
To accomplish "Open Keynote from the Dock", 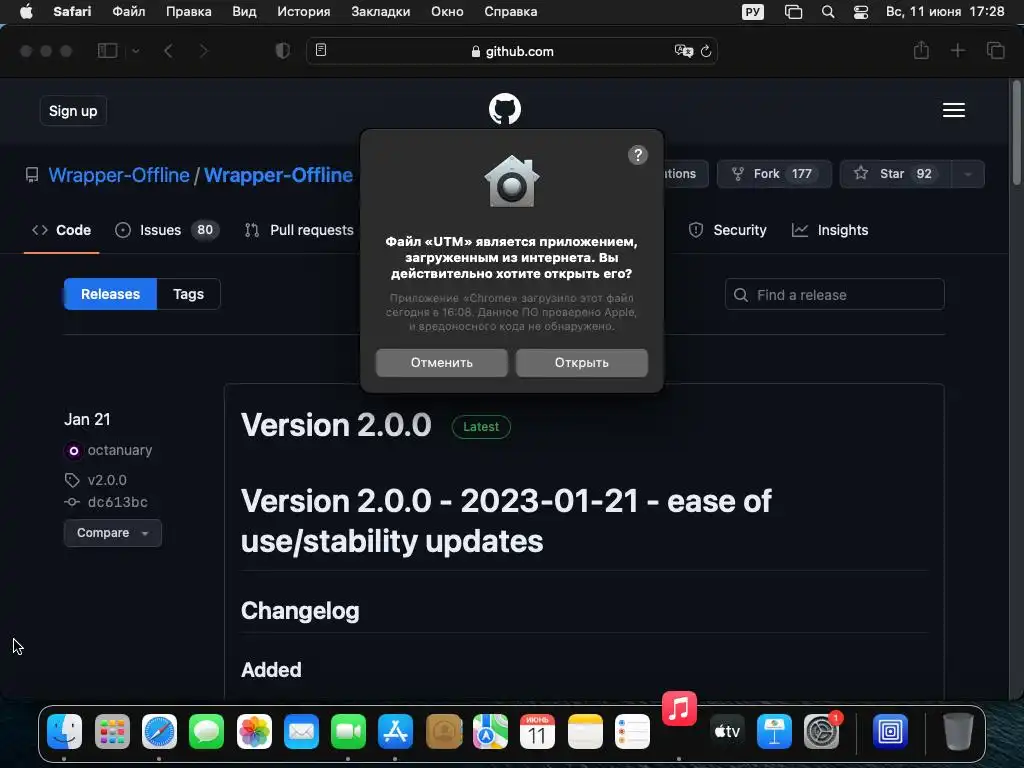I will click(775, 731).
